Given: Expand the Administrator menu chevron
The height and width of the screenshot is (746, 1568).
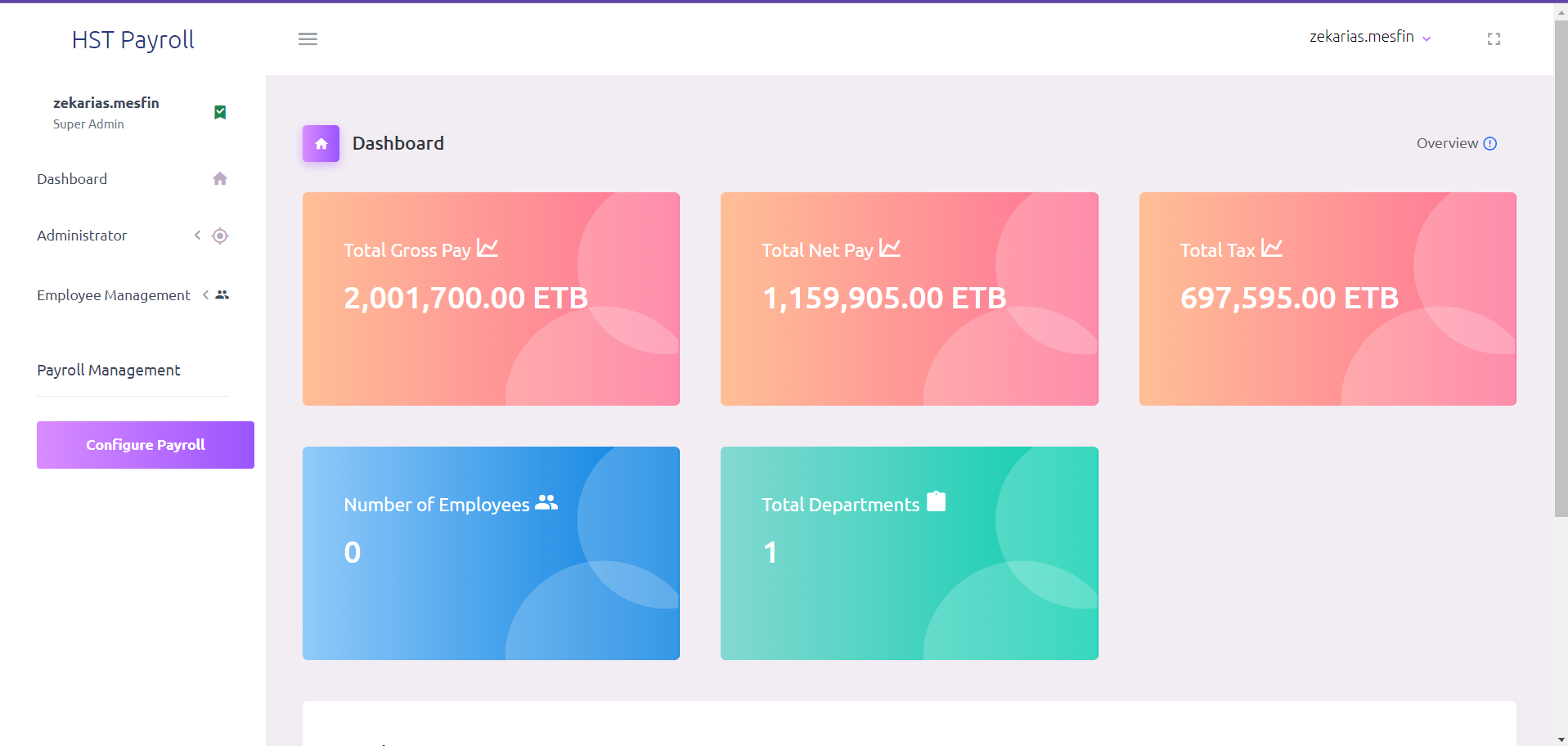Looking at the screenshot, I should (197, 236).
